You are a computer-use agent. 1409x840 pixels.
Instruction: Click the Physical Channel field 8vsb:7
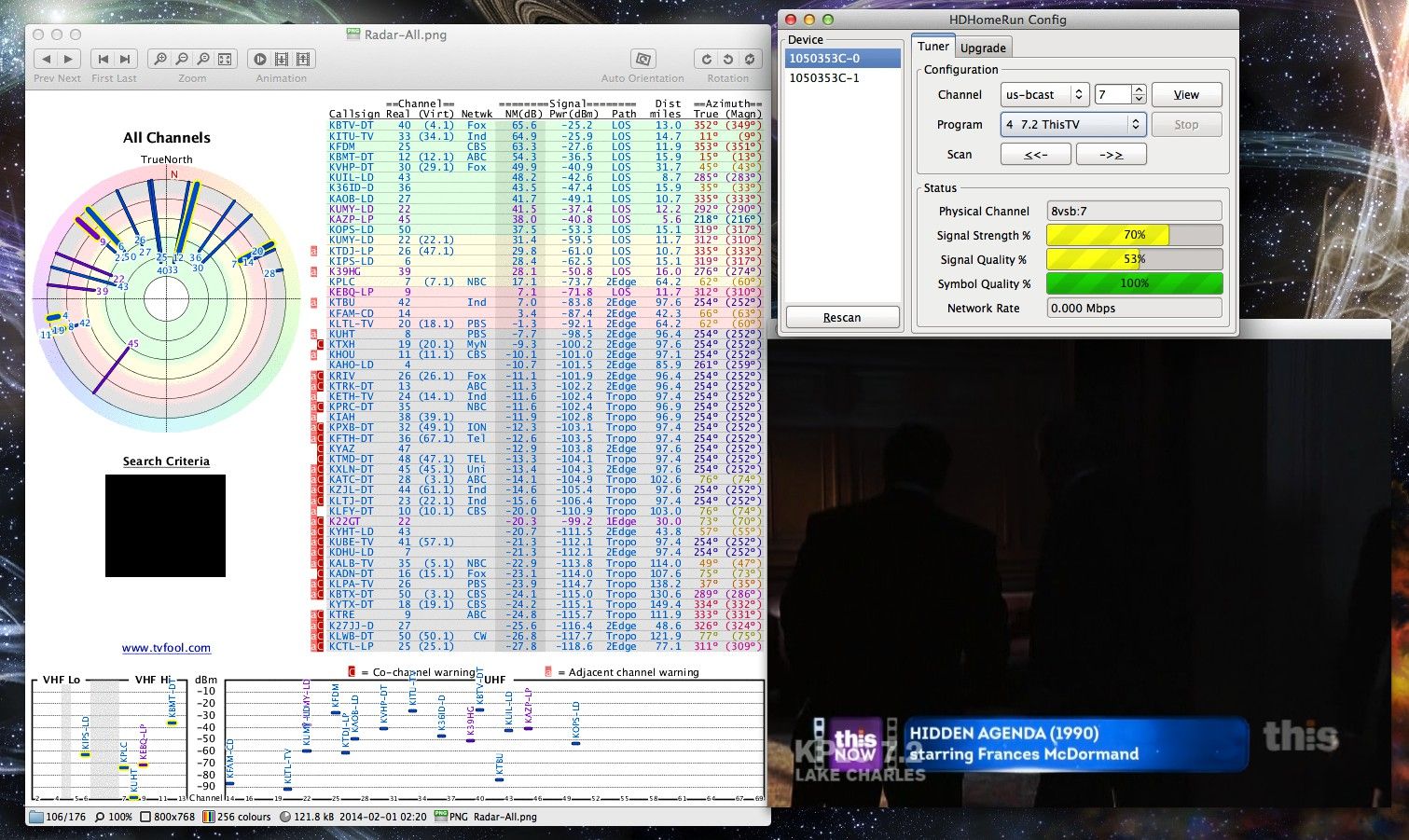click(1134, 211)
